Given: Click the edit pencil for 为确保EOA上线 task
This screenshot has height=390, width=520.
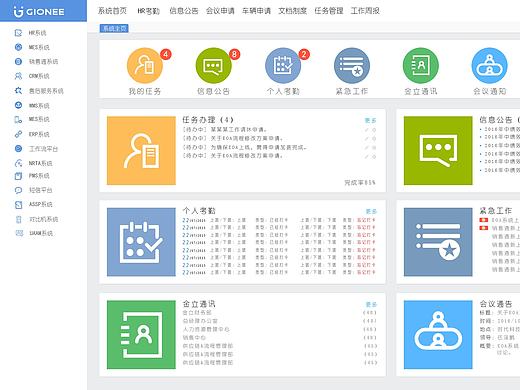Looking at the screenshot, I should coord(367,147).
